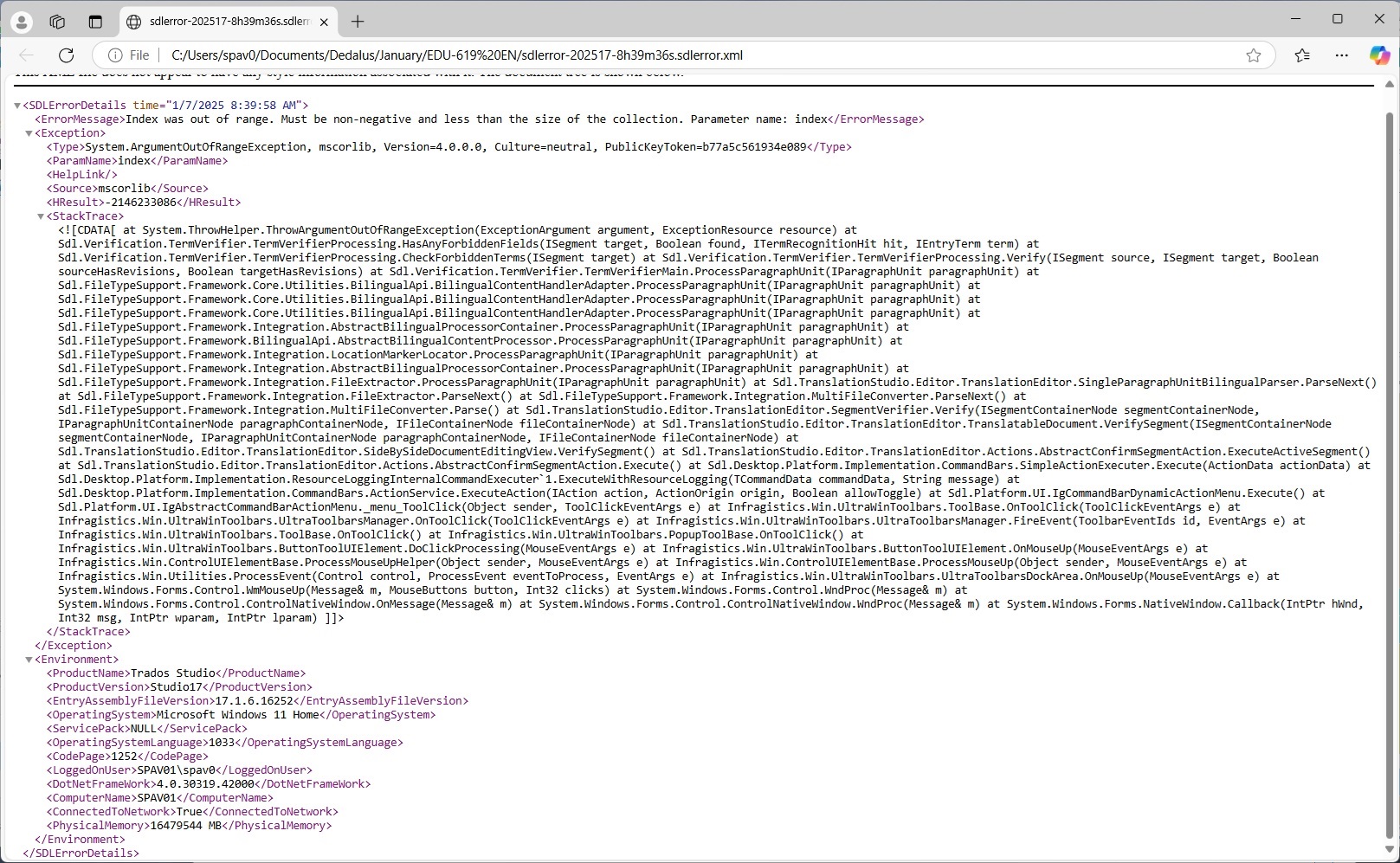Click the address bar file path
This screenshot has width=1400, height=863.
pos(457,55)
